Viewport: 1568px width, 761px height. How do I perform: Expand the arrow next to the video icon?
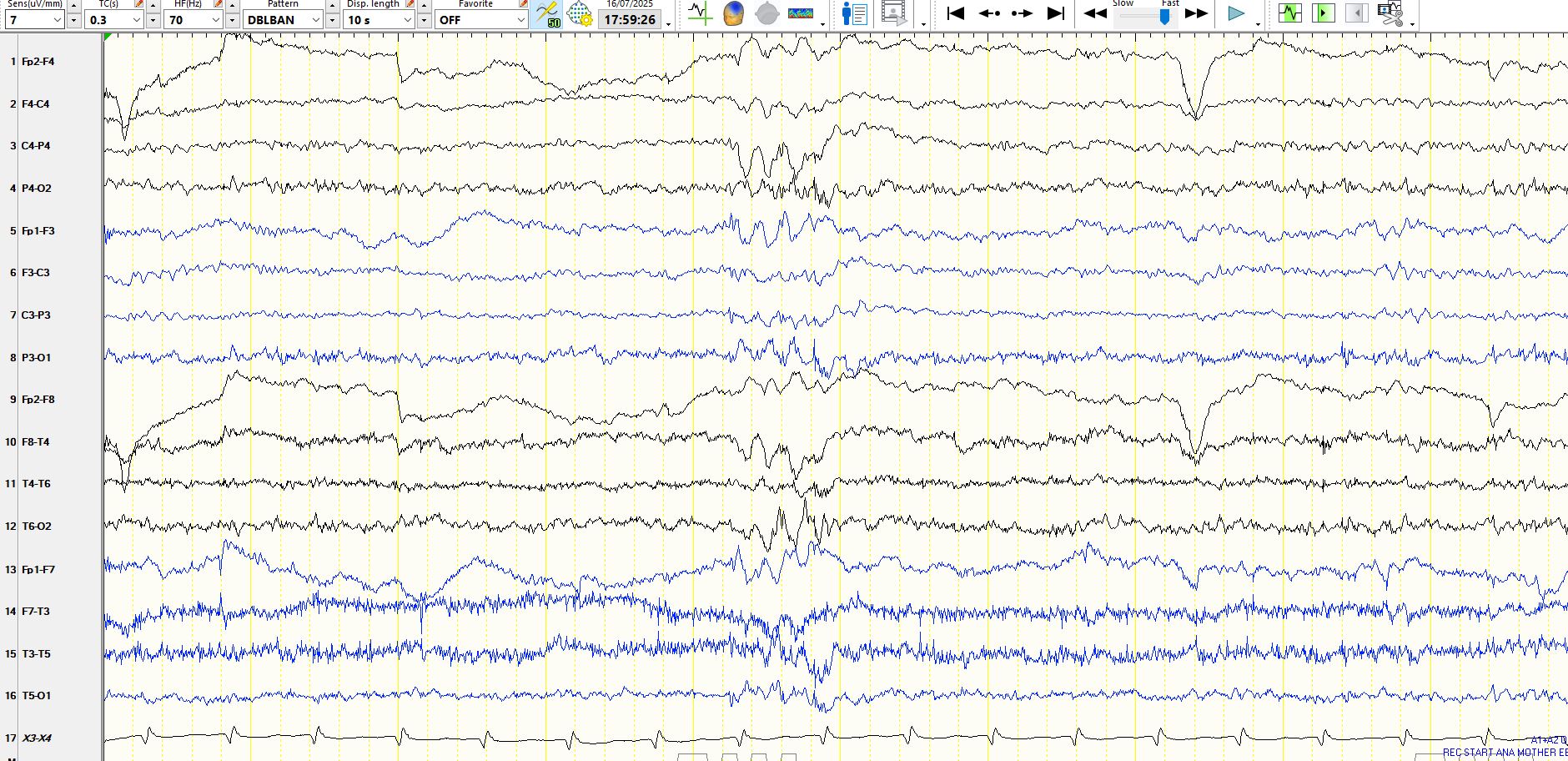point(923,24)
